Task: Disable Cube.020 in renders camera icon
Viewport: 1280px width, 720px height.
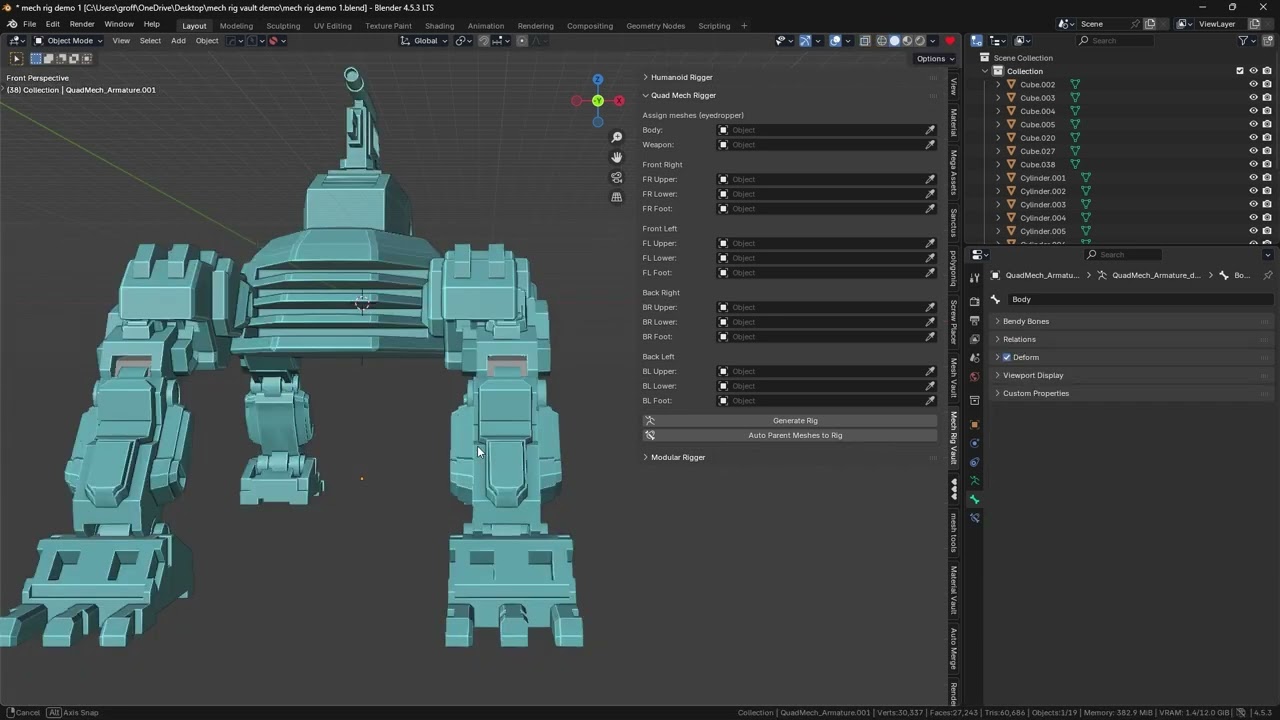Action: 1267,138
